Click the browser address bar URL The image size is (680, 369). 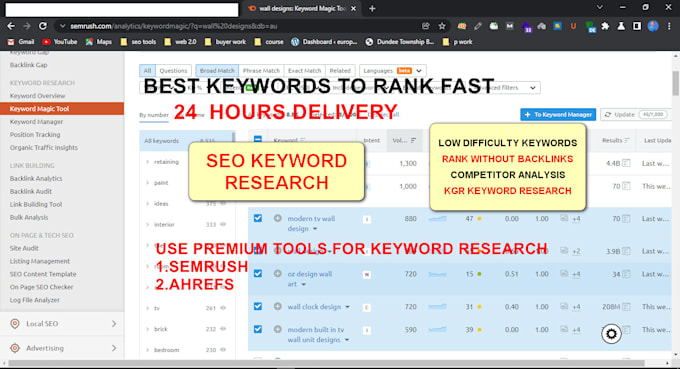tap(173, 26)
